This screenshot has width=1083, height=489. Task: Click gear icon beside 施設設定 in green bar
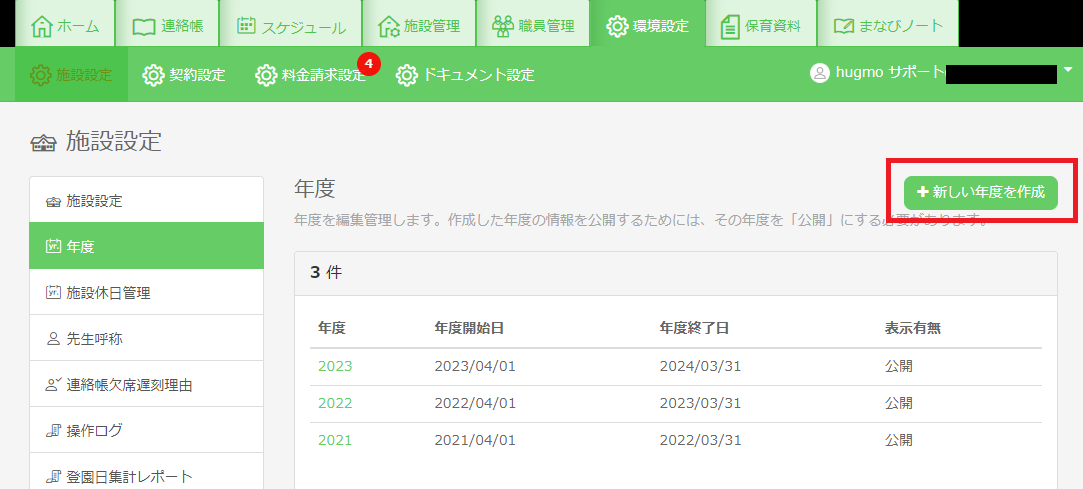click(x=41, y=75)
